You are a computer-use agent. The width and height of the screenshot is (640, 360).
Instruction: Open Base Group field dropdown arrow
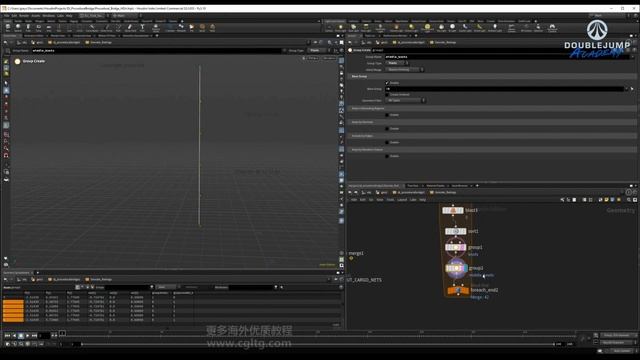tap(627, 89)
